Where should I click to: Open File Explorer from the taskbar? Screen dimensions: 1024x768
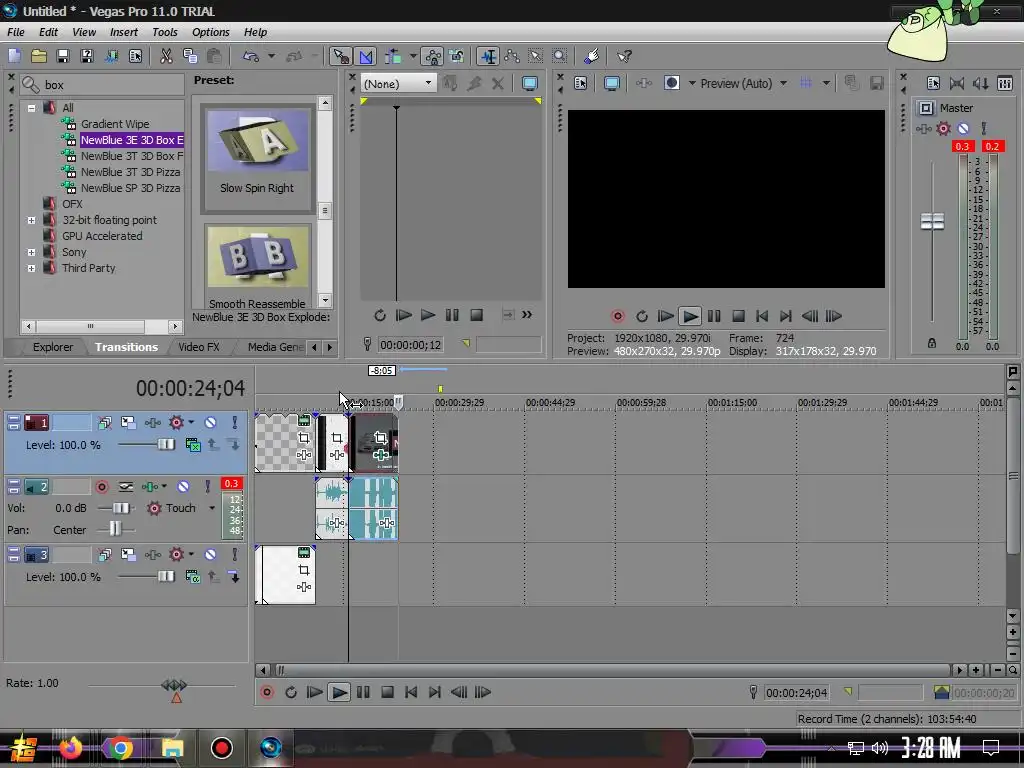[x=172, y=747]
